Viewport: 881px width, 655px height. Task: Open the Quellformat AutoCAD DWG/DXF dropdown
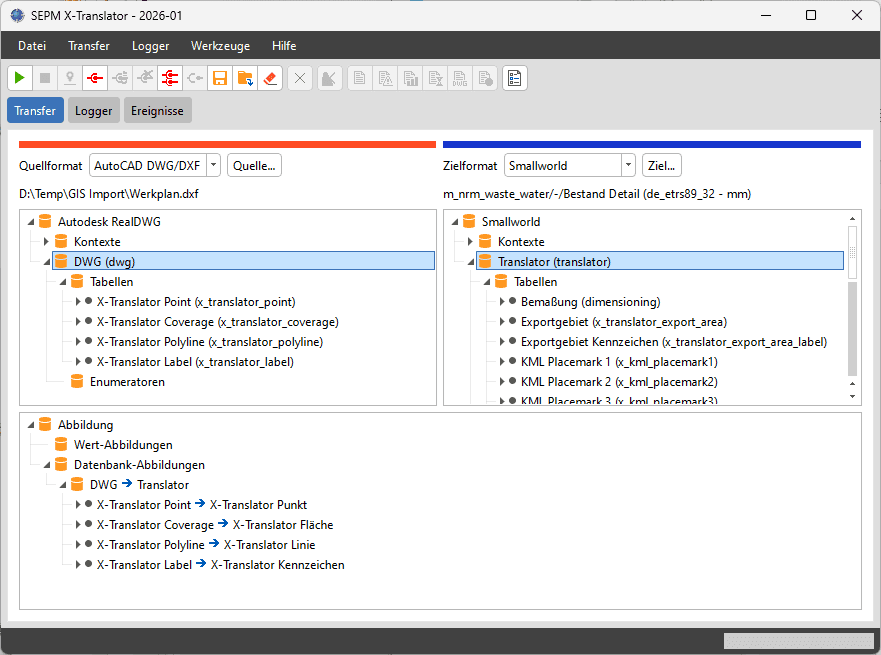pos(214,165)
